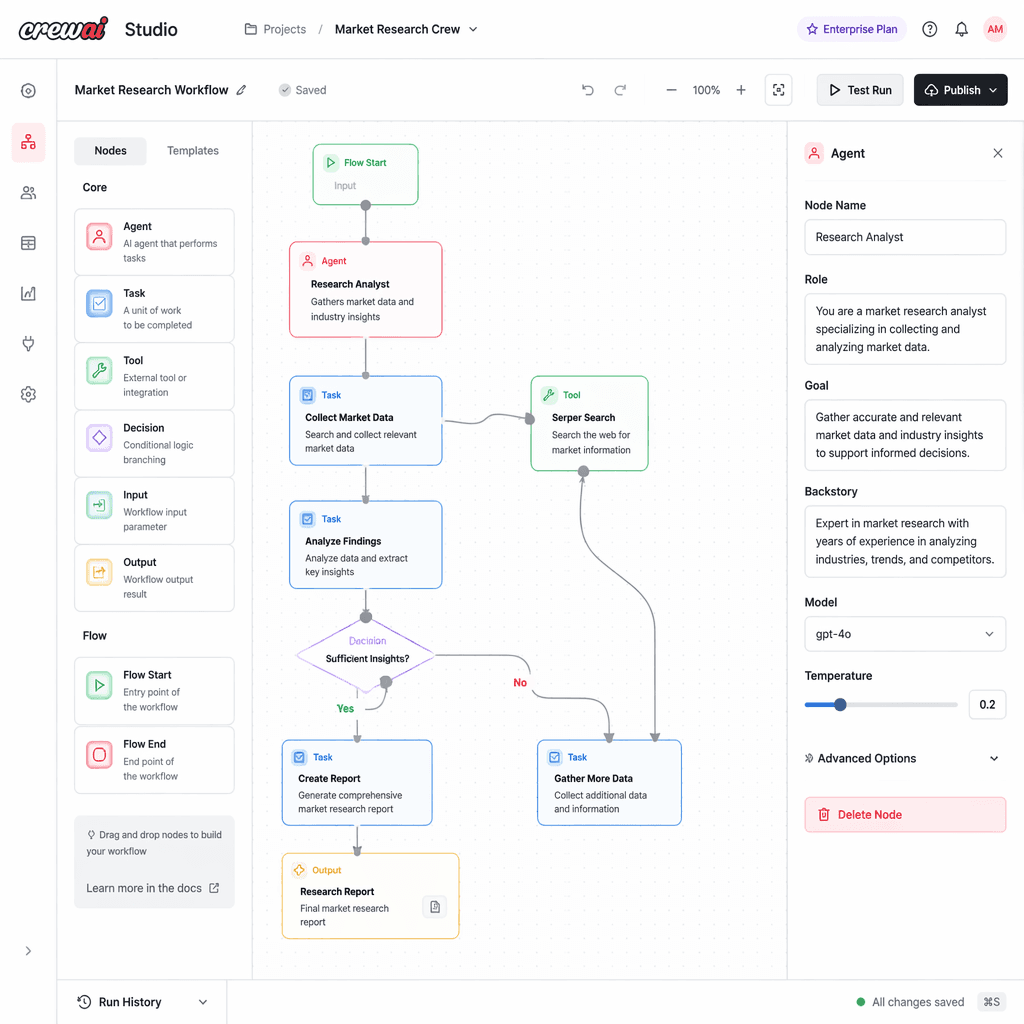The height and width of the screenshot is (1024, 1024).
Task: Click the undo arrow icon
Action: click(588, 89)
